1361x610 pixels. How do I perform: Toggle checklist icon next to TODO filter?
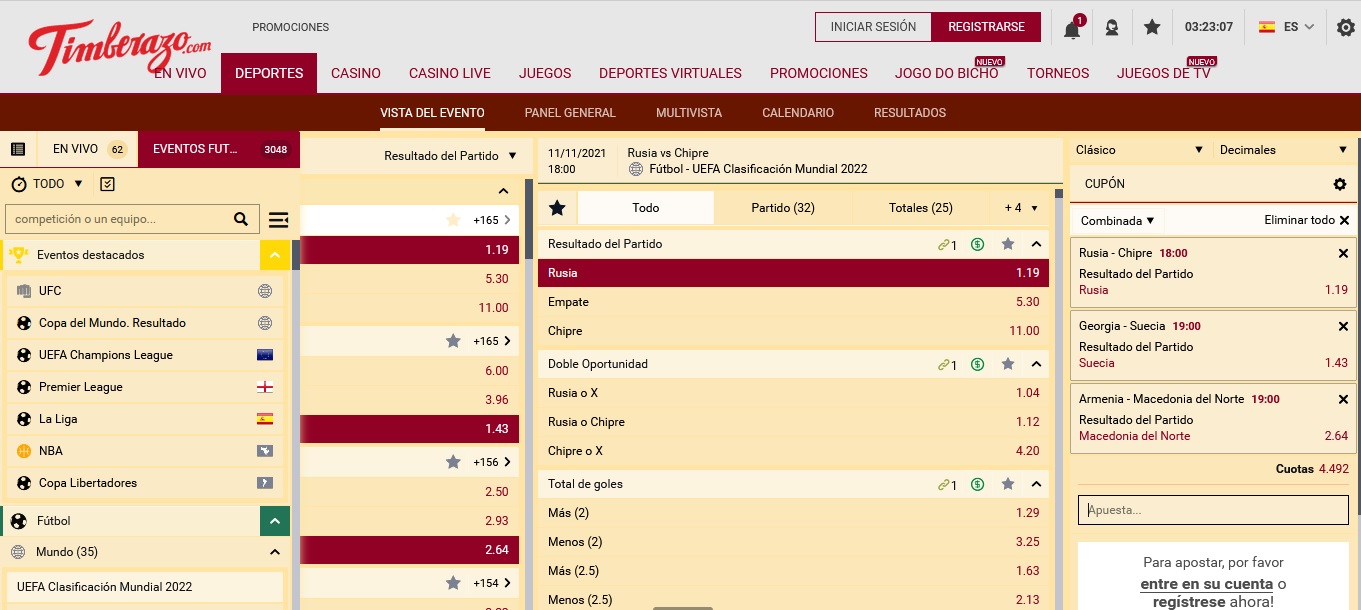point(108,184)
